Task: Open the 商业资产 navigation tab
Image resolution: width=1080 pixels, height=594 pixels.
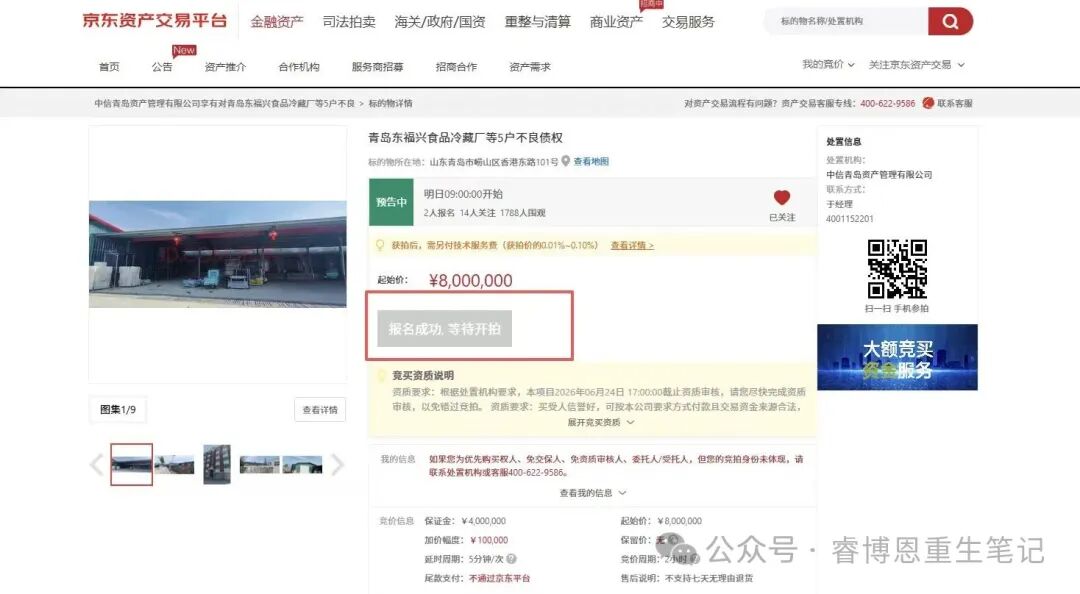Action: pos(616,22)
